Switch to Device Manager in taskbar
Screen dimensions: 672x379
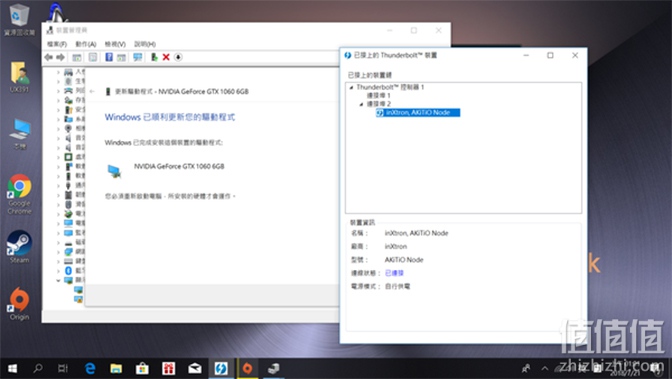(273, 369)
